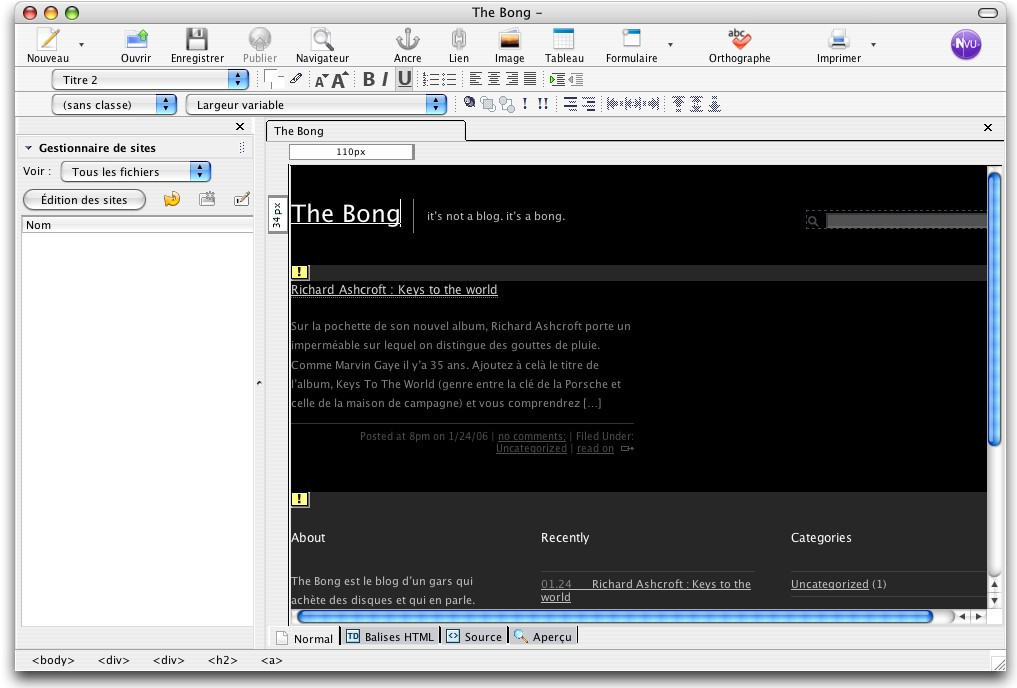Viewport: 1017px width, 688px height.
Task: Align text to the right
Action: (x=512, y=79)
